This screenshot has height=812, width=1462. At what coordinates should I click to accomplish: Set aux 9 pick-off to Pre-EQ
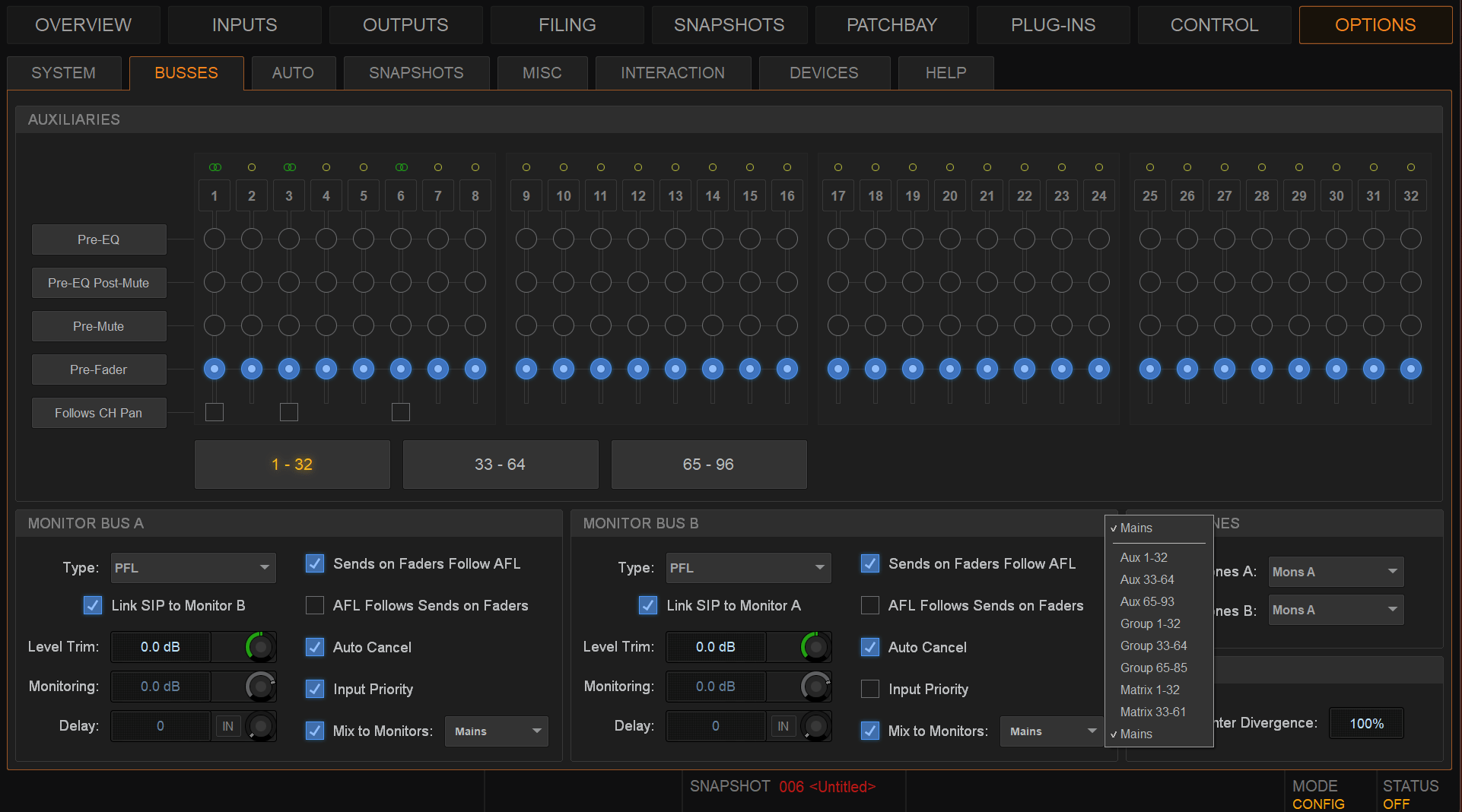coord(526,239)
